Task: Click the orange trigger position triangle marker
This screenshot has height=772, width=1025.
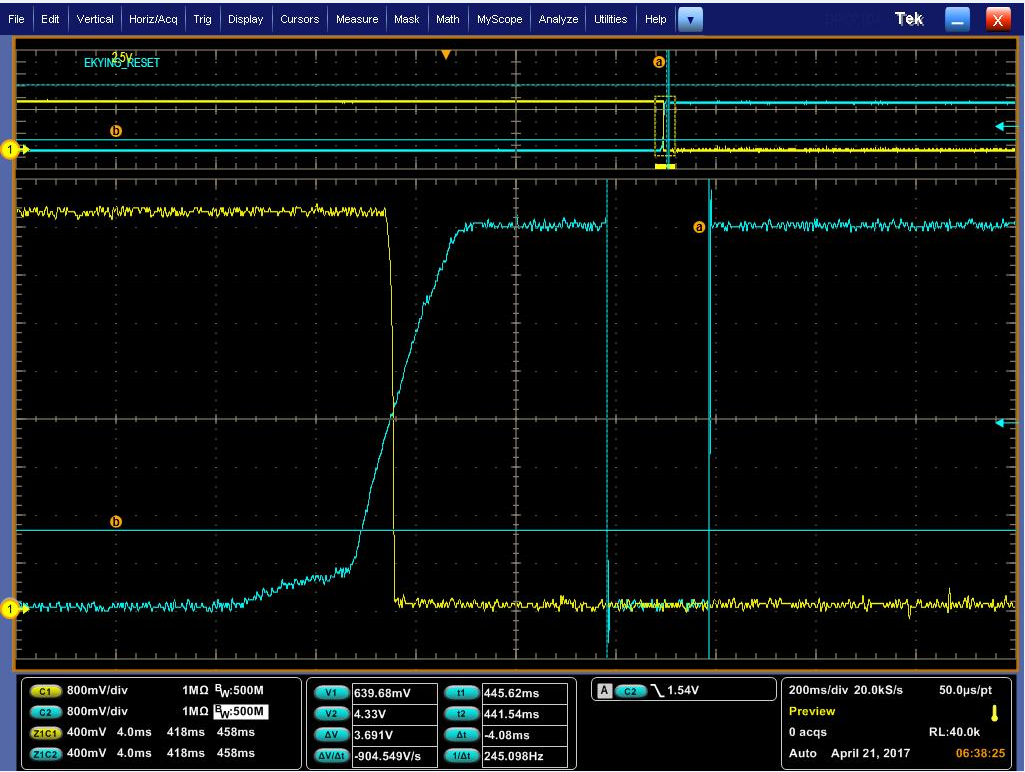Action: tap(446, 55)
